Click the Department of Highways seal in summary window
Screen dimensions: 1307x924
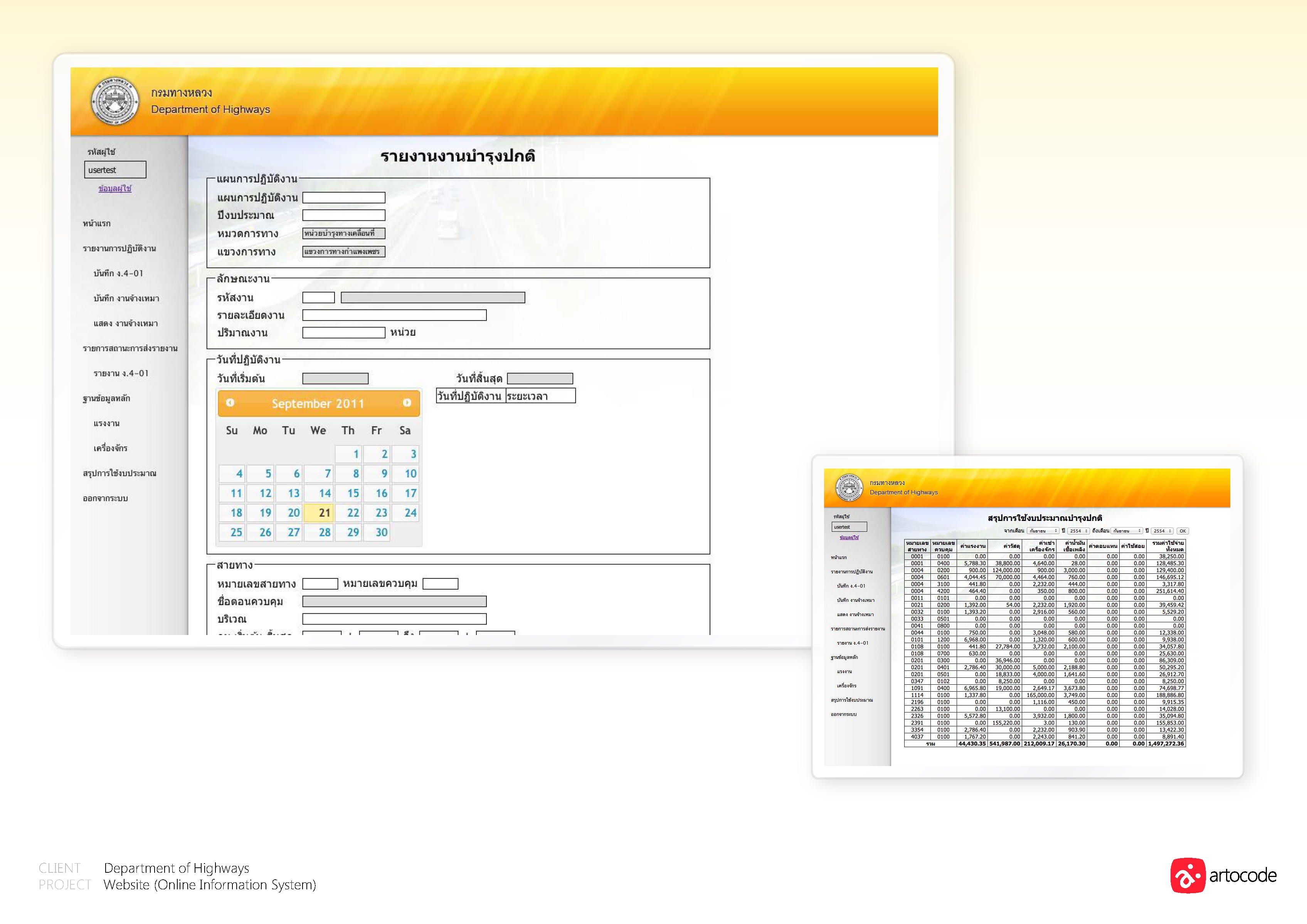tap(849, 487)
